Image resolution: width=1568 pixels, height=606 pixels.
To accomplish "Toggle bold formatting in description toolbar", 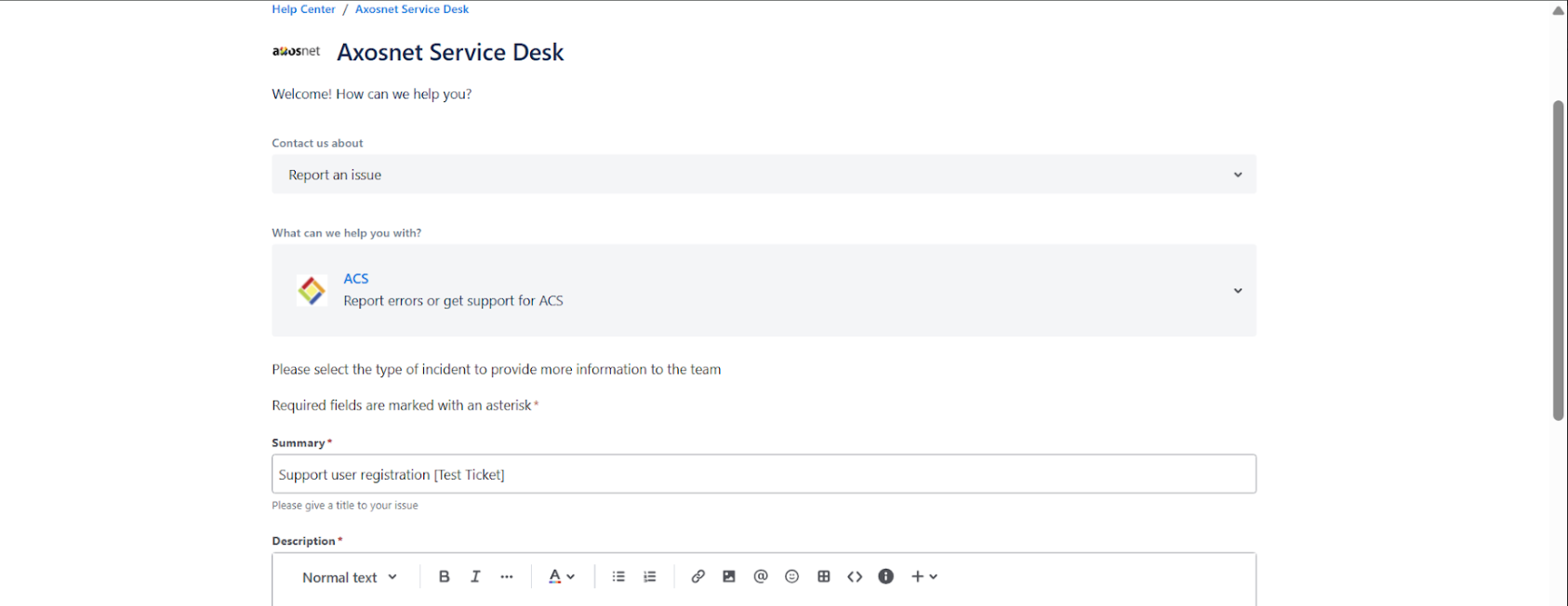I will tap(444, 576).
